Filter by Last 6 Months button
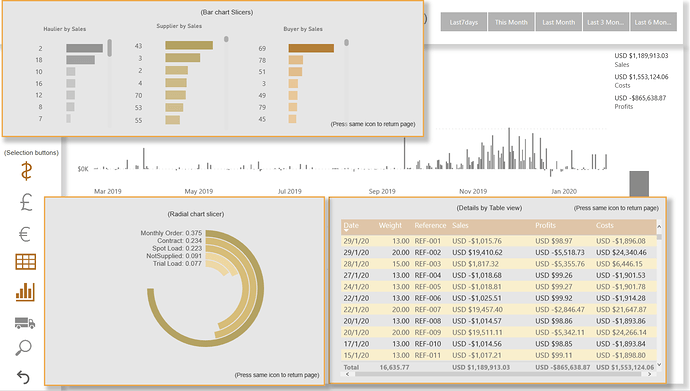Viewport: 690px width, 391px height. (653, 22)
